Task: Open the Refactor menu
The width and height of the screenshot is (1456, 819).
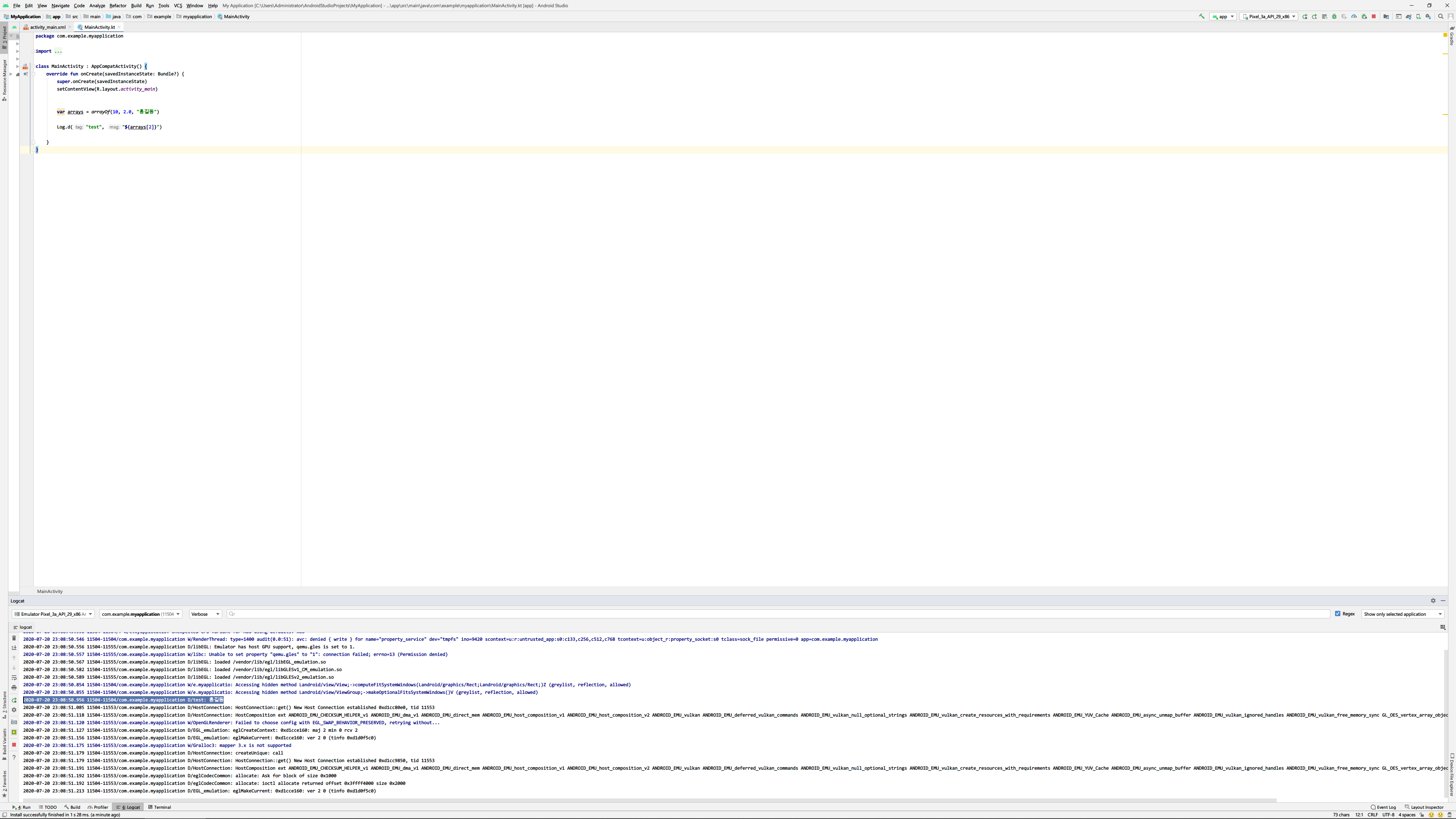Action: tap(118, 6)
